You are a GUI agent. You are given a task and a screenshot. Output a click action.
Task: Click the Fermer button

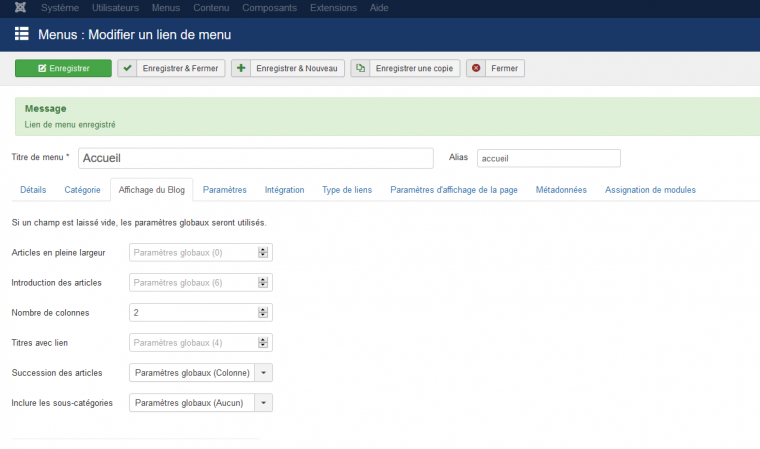tap(495, 68)
